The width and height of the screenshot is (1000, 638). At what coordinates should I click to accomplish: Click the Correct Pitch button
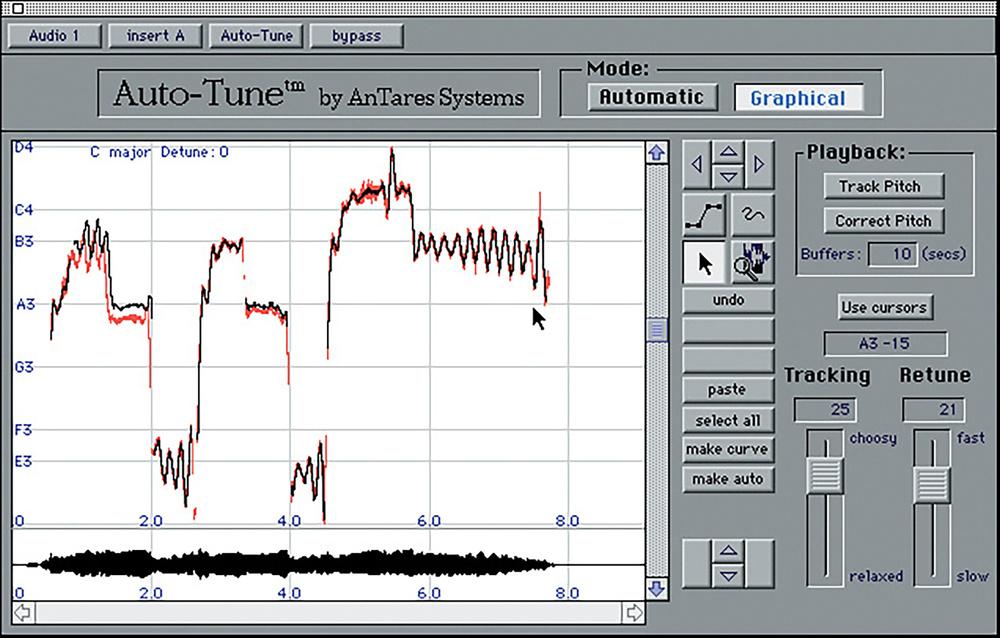click(x=883, y=221)
